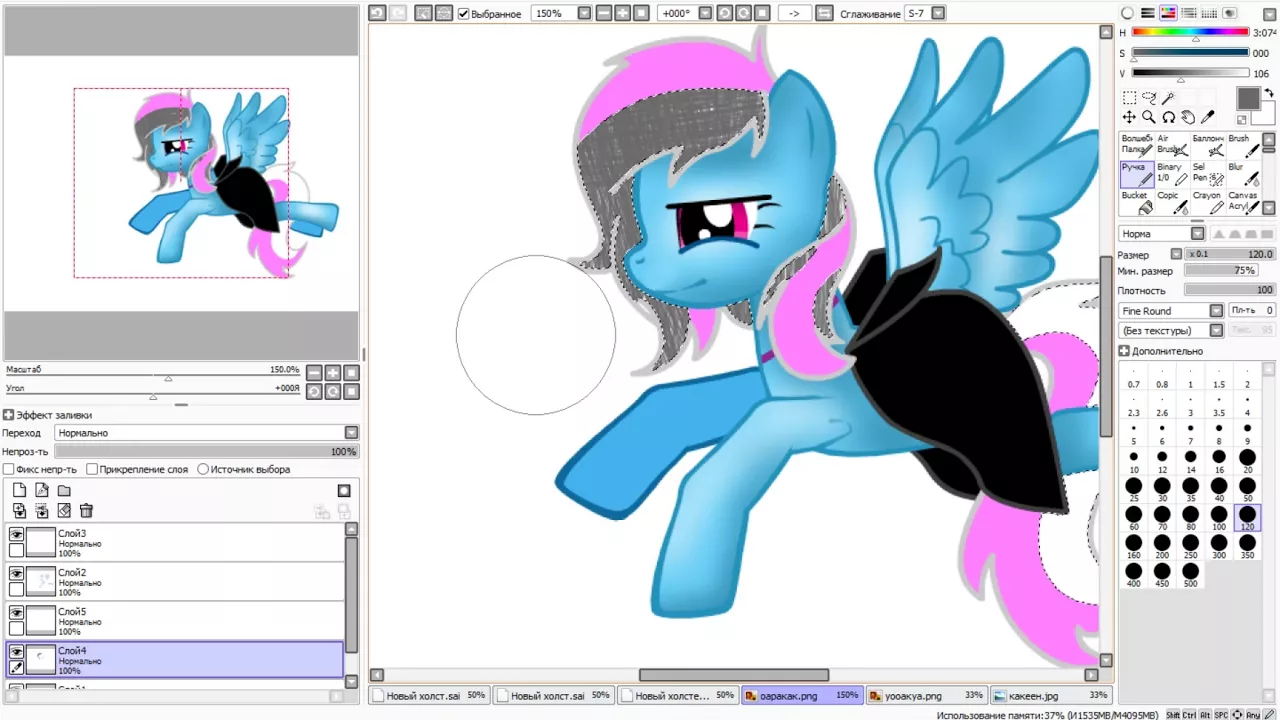This screenshot has width=1280, height=720.
Task: Adjust the Hue rainbow slider
Action: coord(1190,33)
